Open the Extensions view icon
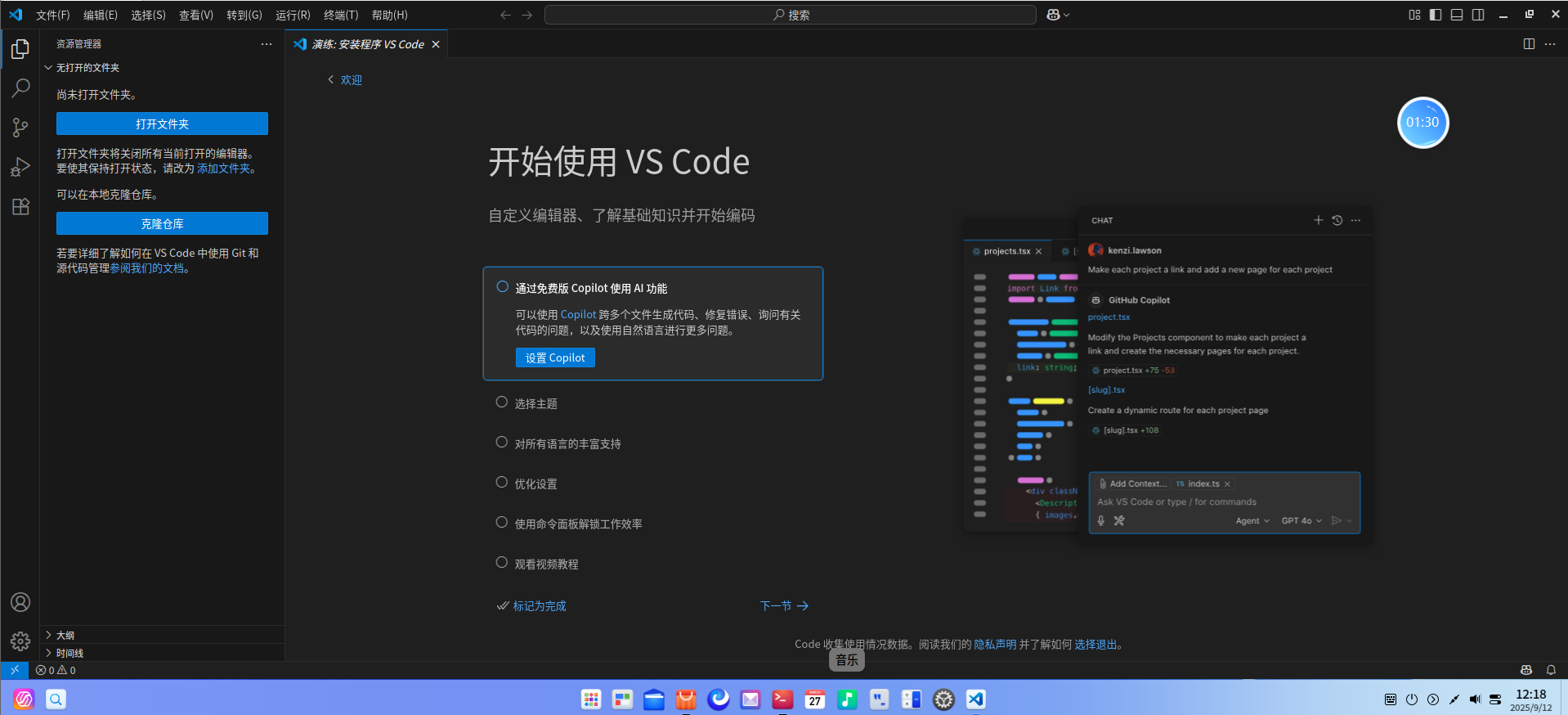Viewport: 1568px width, 715px height. coord(20,206)
